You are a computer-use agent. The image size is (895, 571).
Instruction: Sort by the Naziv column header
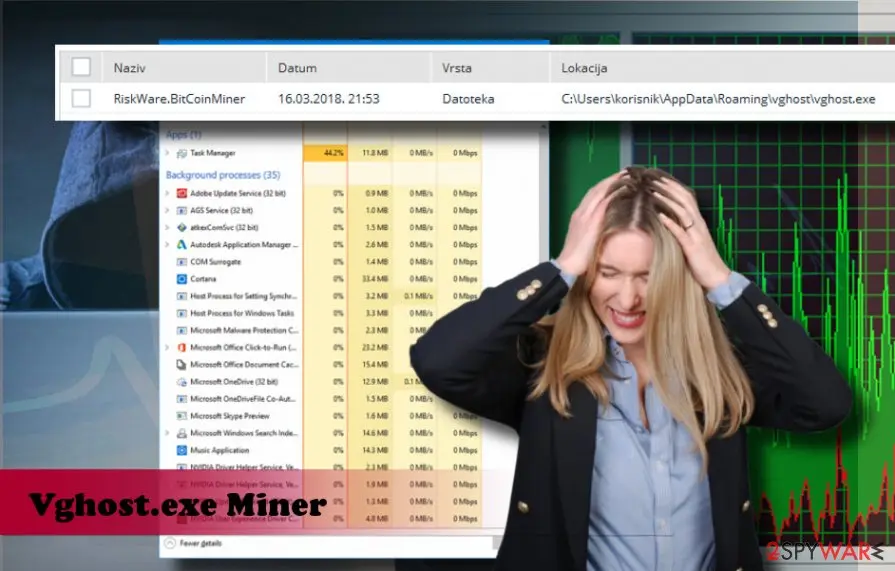click(x=130, y=68)
